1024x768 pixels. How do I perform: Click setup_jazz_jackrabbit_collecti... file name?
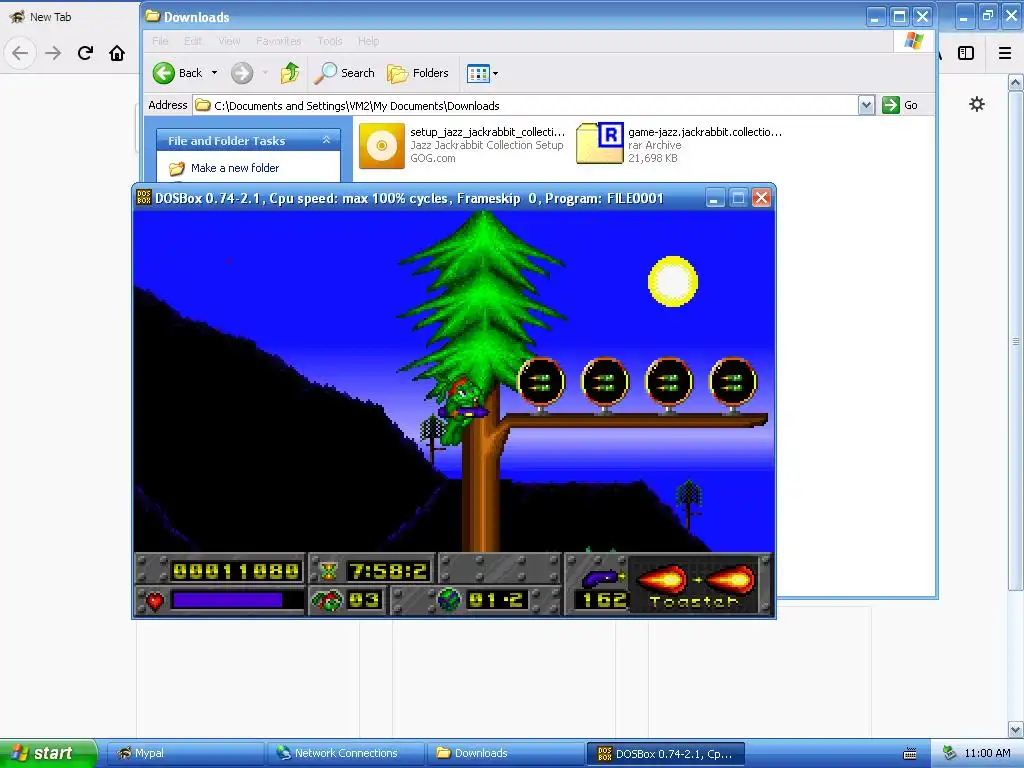click(487, 132)
